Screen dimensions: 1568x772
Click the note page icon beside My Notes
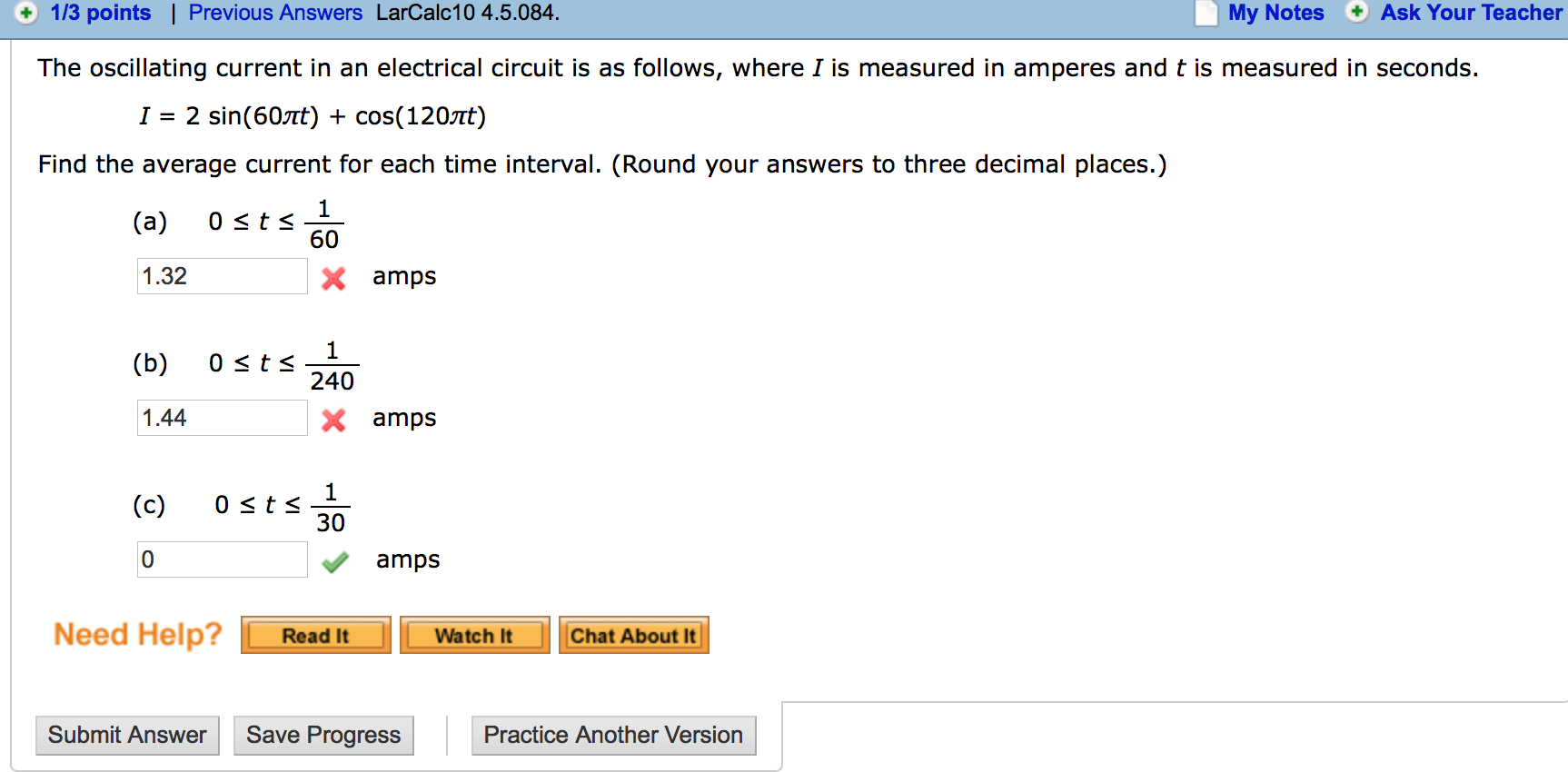[1206, 14]
